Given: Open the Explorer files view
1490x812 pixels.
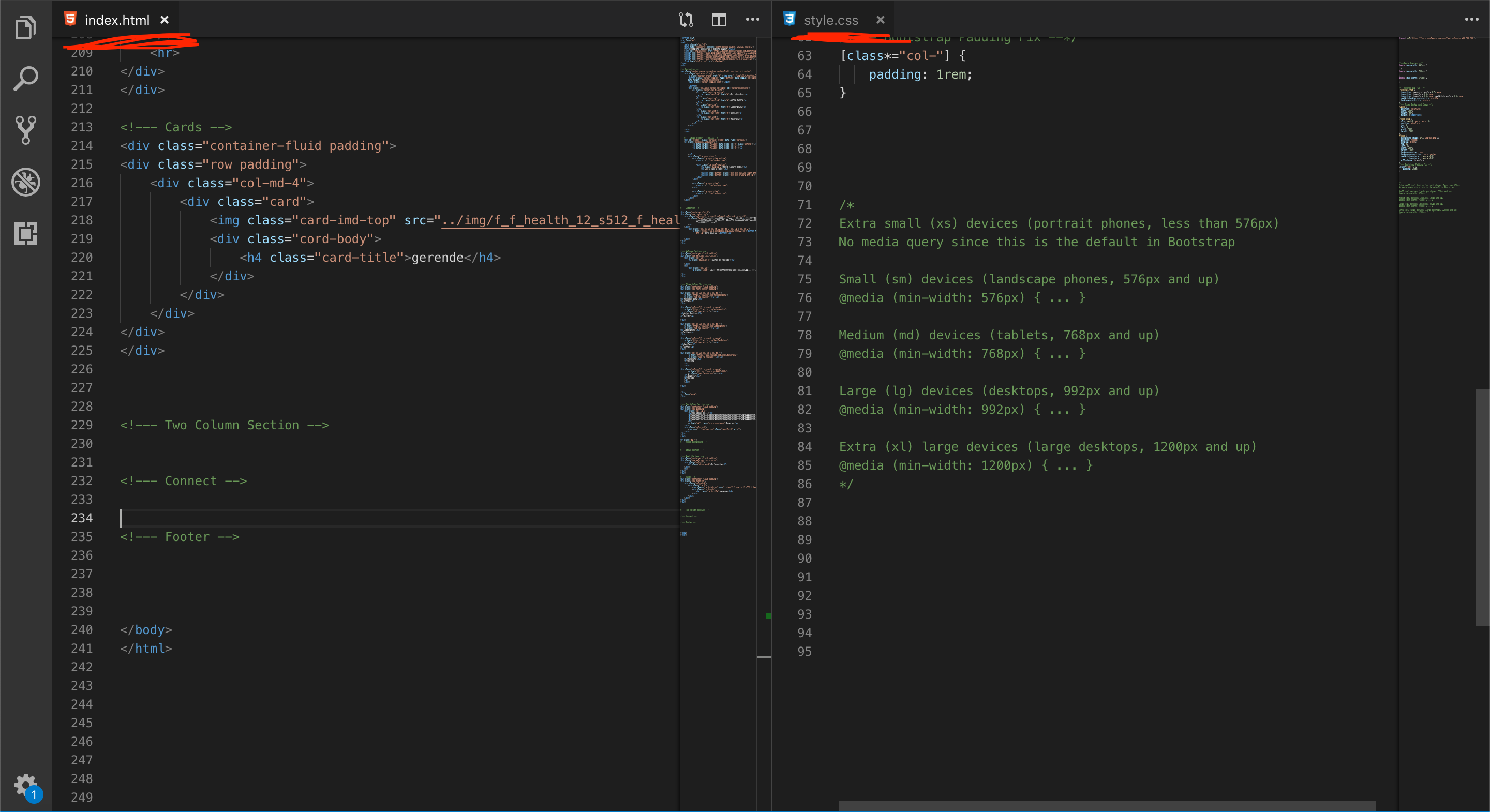Looking at the screenshot, I should point(25,27).
